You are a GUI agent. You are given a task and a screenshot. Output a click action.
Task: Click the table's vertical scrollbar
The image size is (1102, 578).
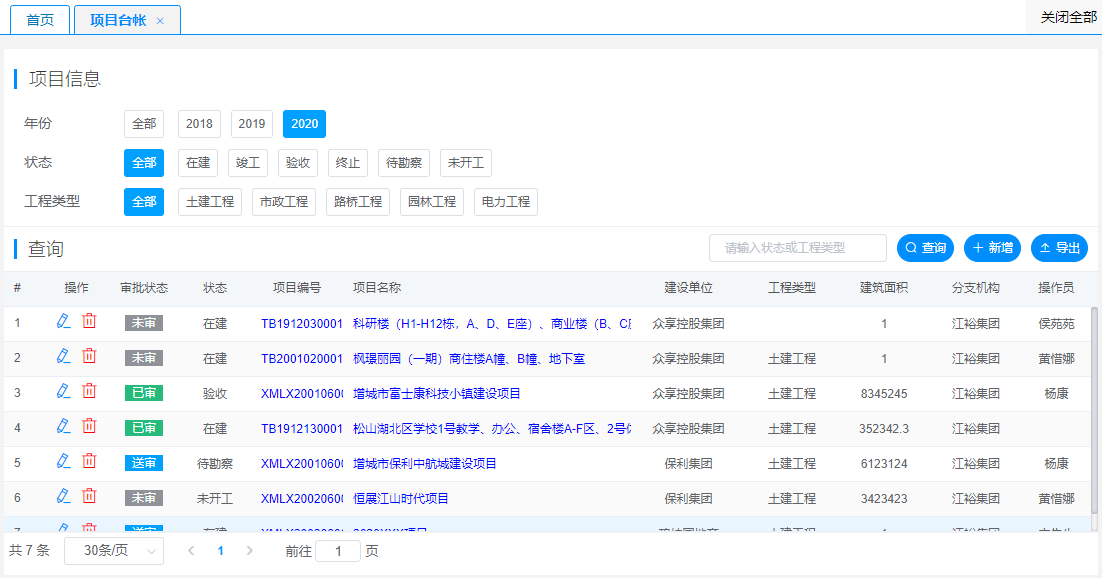click(1094, 409)
